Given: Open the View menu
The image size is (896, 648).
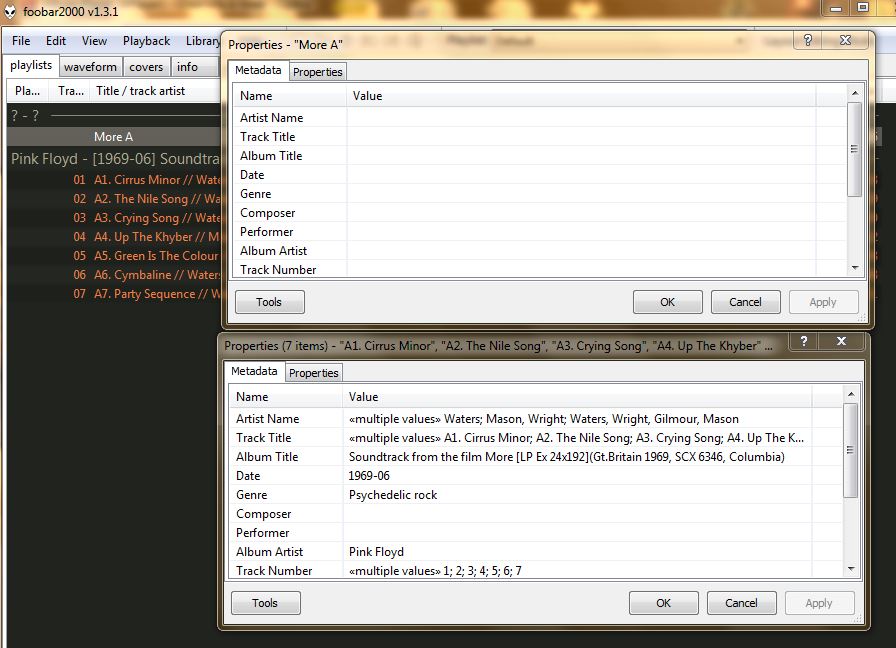Looking at the screenshot, I should click(x=94, y=41).
